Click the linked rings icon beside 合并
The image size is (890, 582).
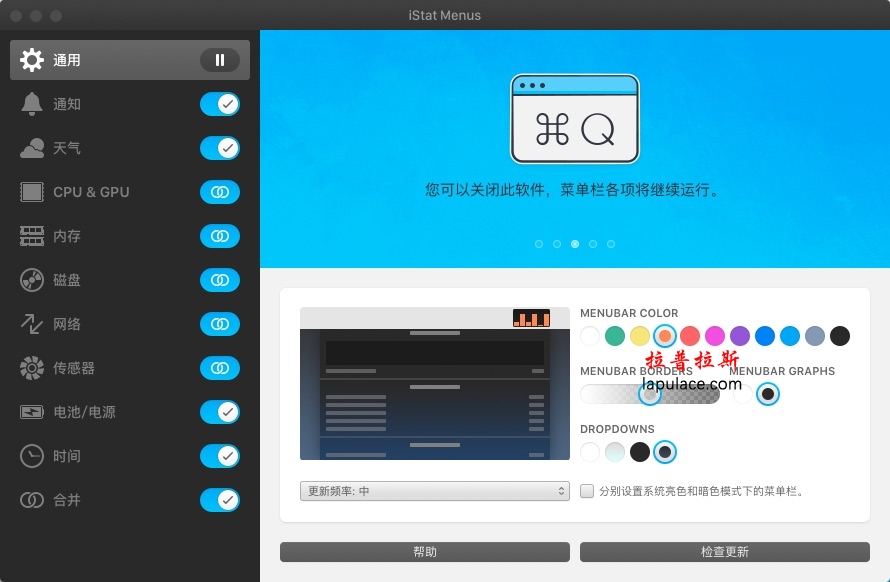click(x=32, y=500)
